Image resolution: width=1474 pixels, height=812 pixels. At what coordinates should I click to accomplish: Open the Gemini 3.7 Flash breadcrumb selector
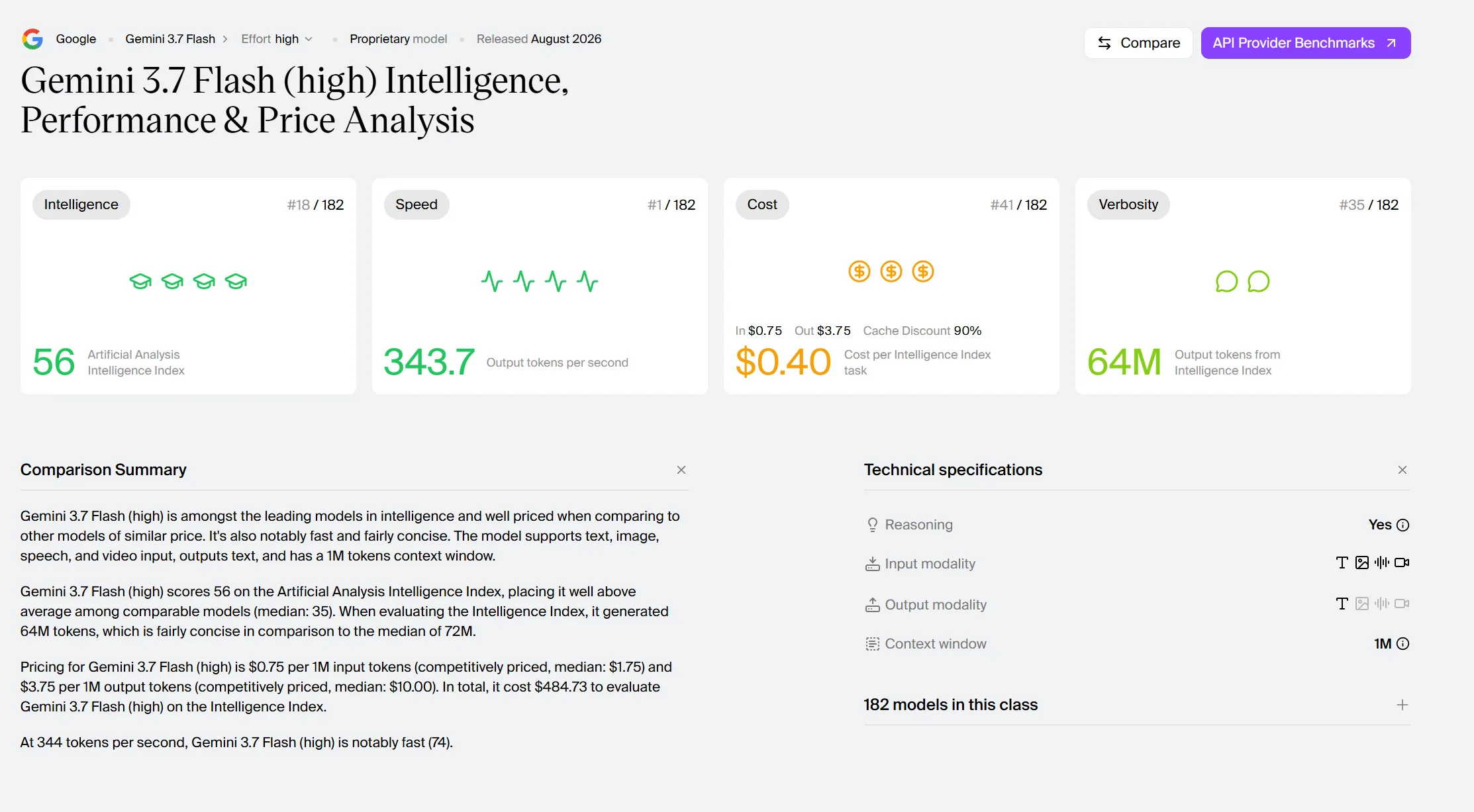point(177,39)
